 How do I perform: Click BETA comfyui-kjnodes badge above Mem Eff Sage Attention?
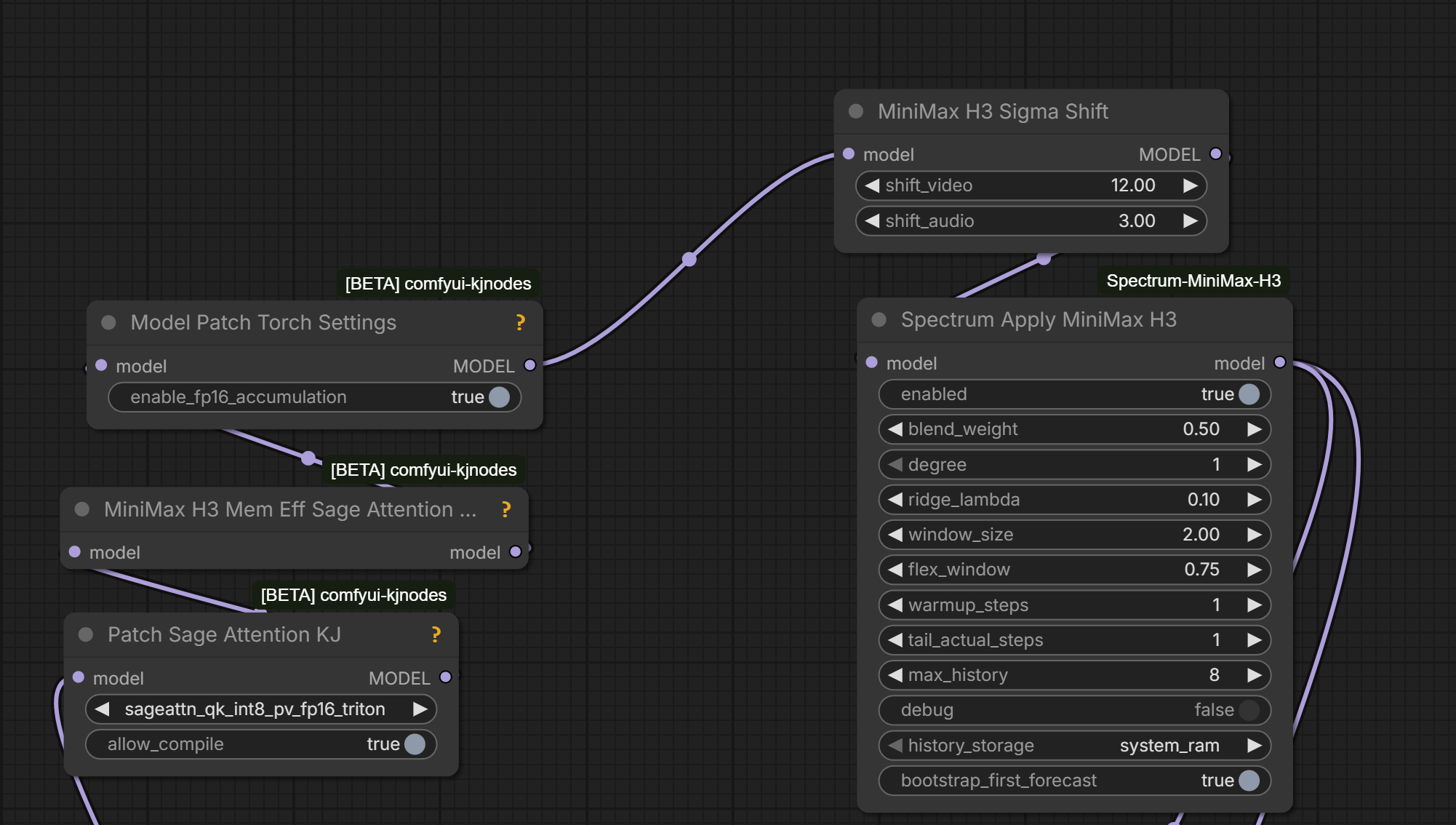[423, 470]
